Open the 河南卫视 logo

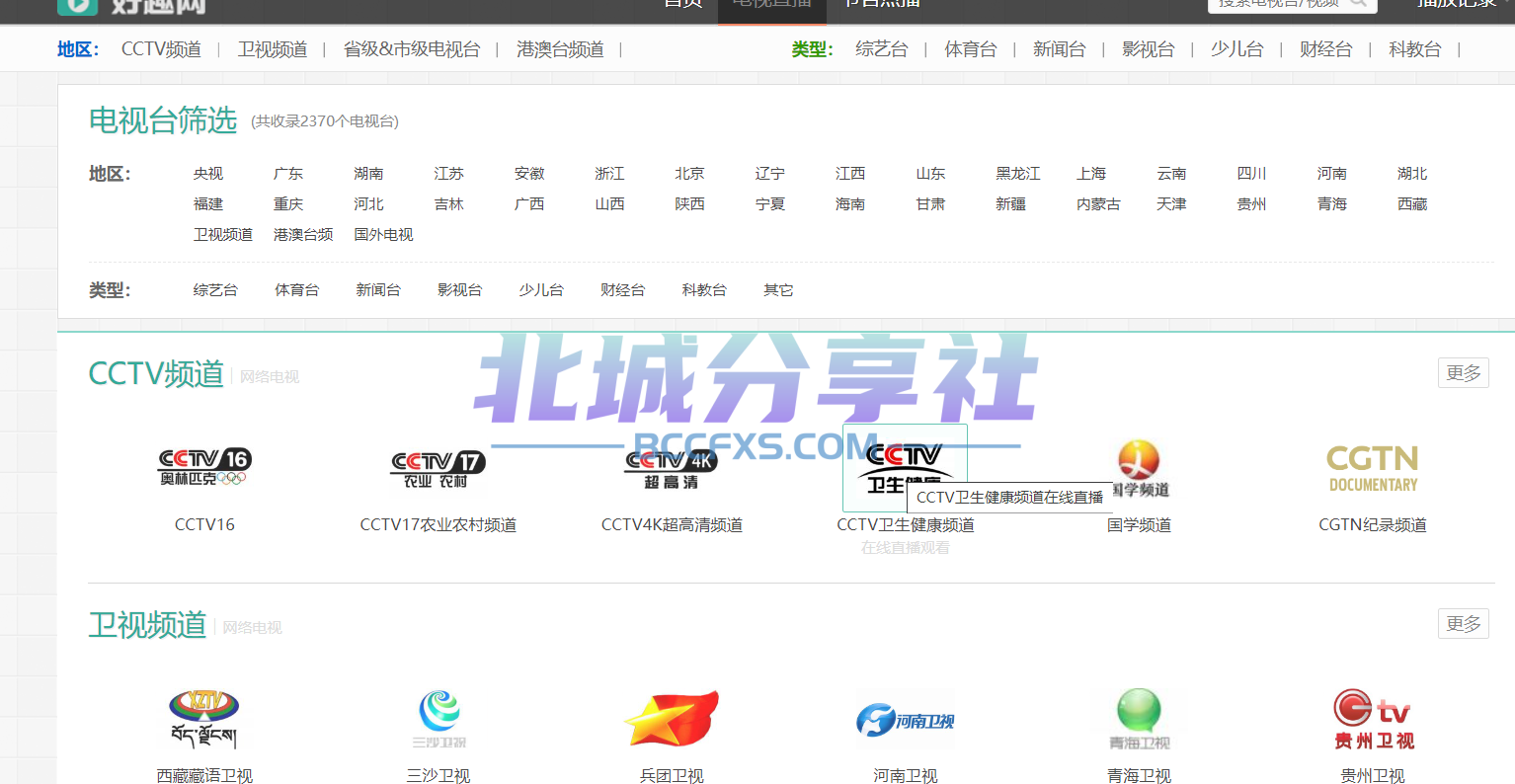905,720
